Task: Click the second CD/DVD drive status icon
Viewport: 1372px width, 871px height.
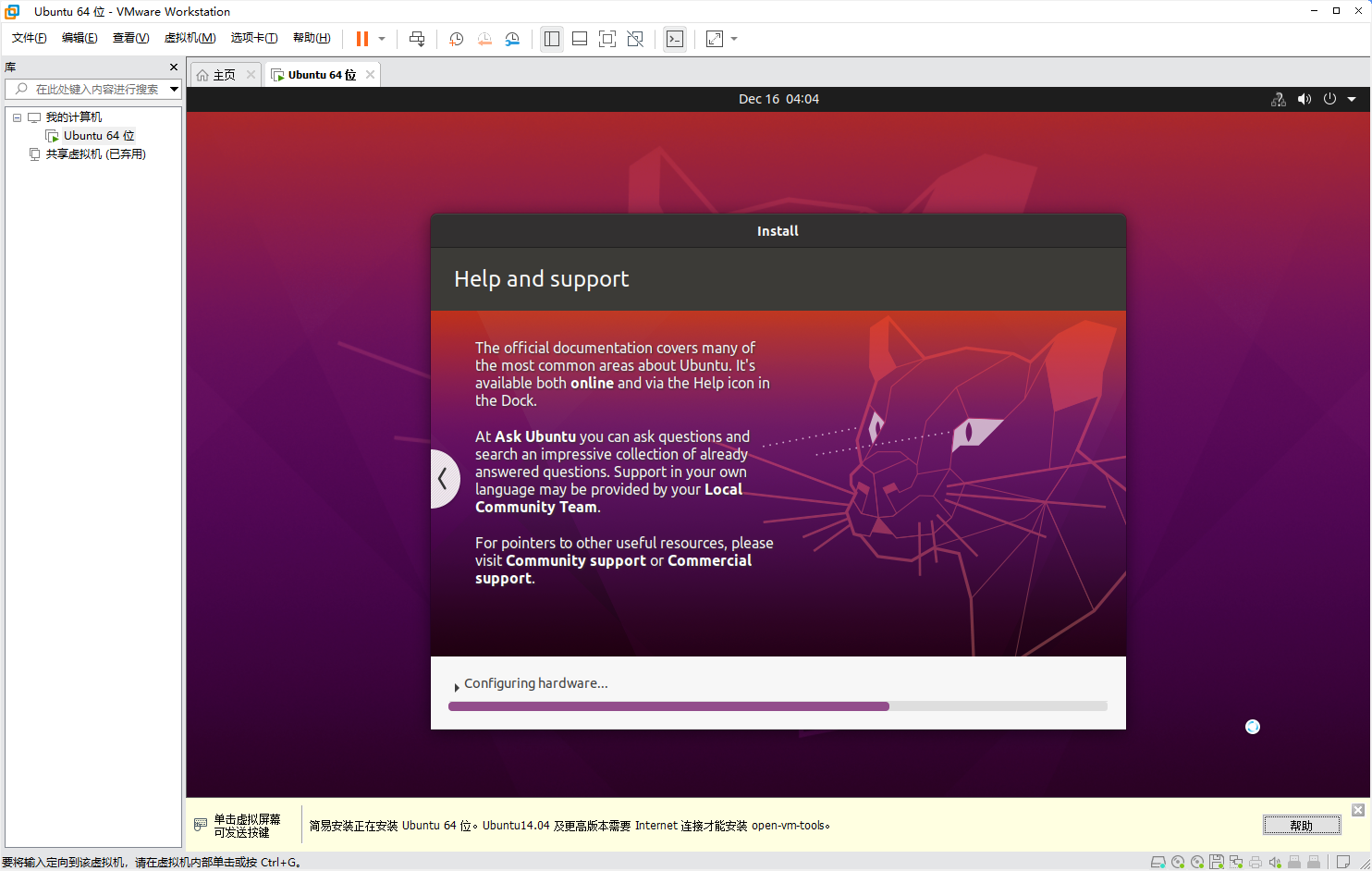Action: click(1197, 862)
